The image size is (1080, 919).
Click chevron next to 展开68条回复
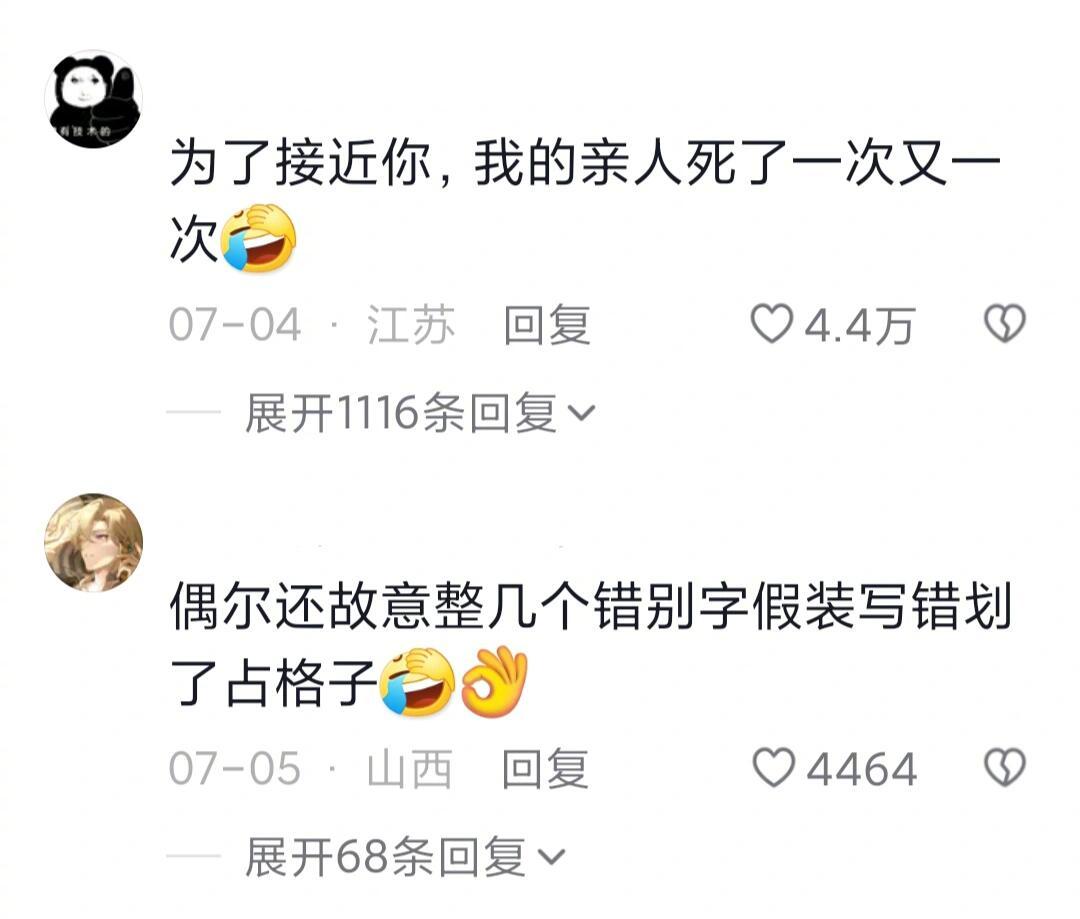coord(551,857)
